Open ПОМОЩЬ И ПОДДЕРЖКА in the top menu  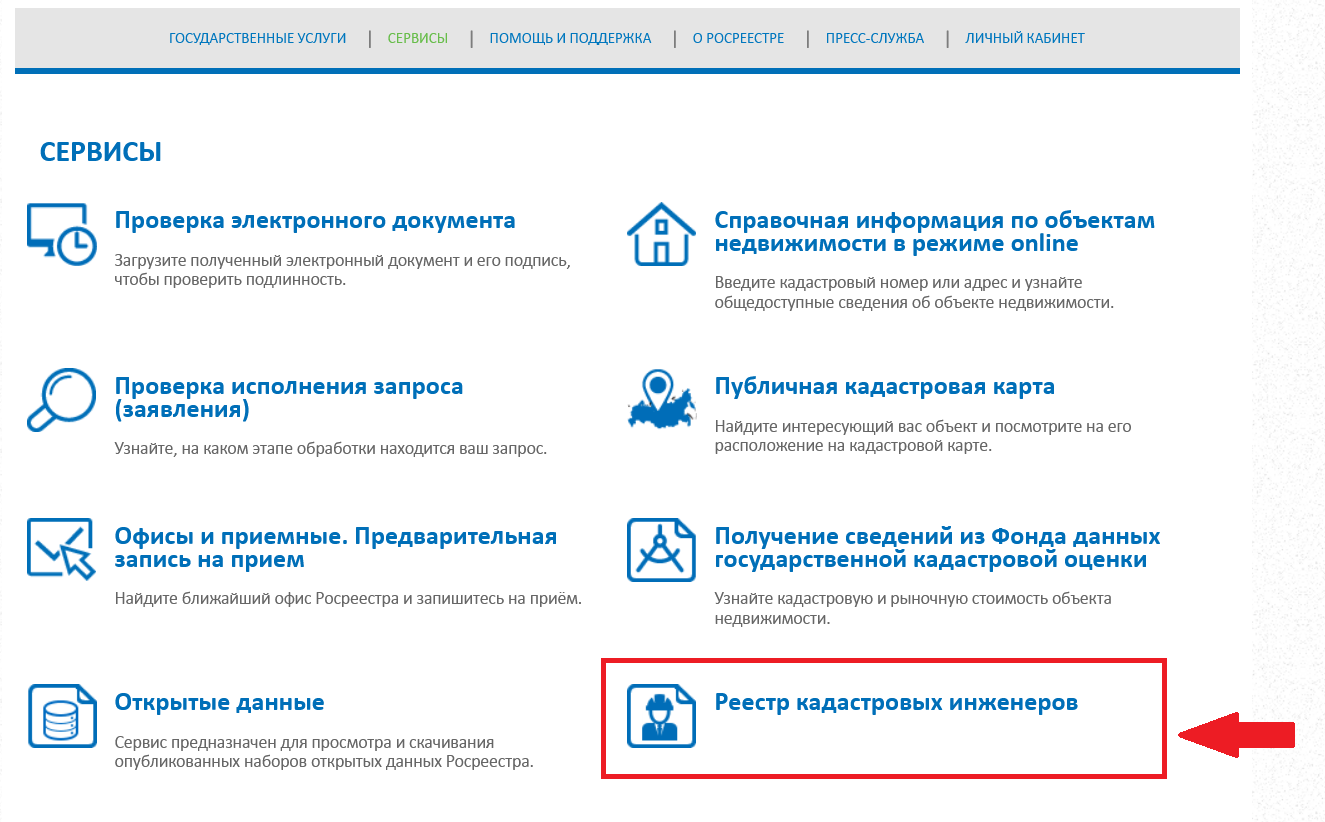[x=570, y=38]
